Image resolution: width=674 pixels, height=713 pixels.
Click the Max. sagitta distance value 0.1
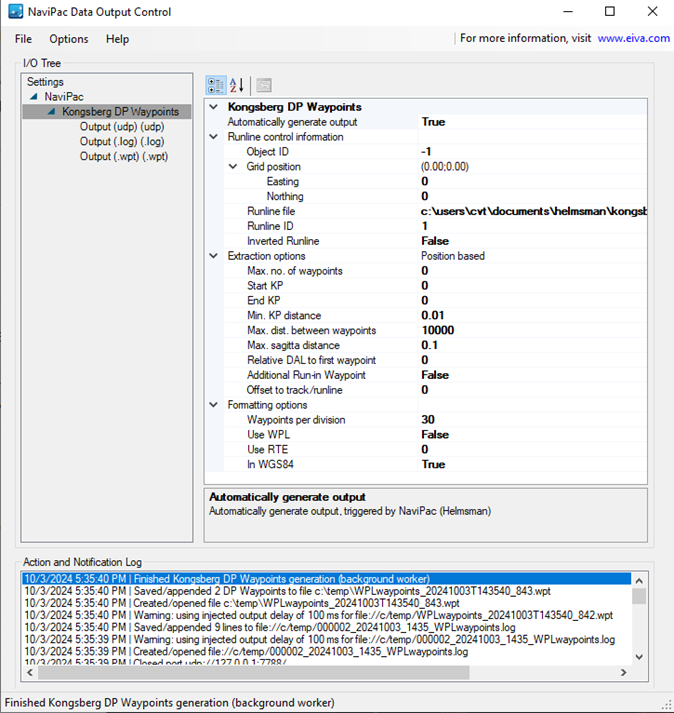532,345
